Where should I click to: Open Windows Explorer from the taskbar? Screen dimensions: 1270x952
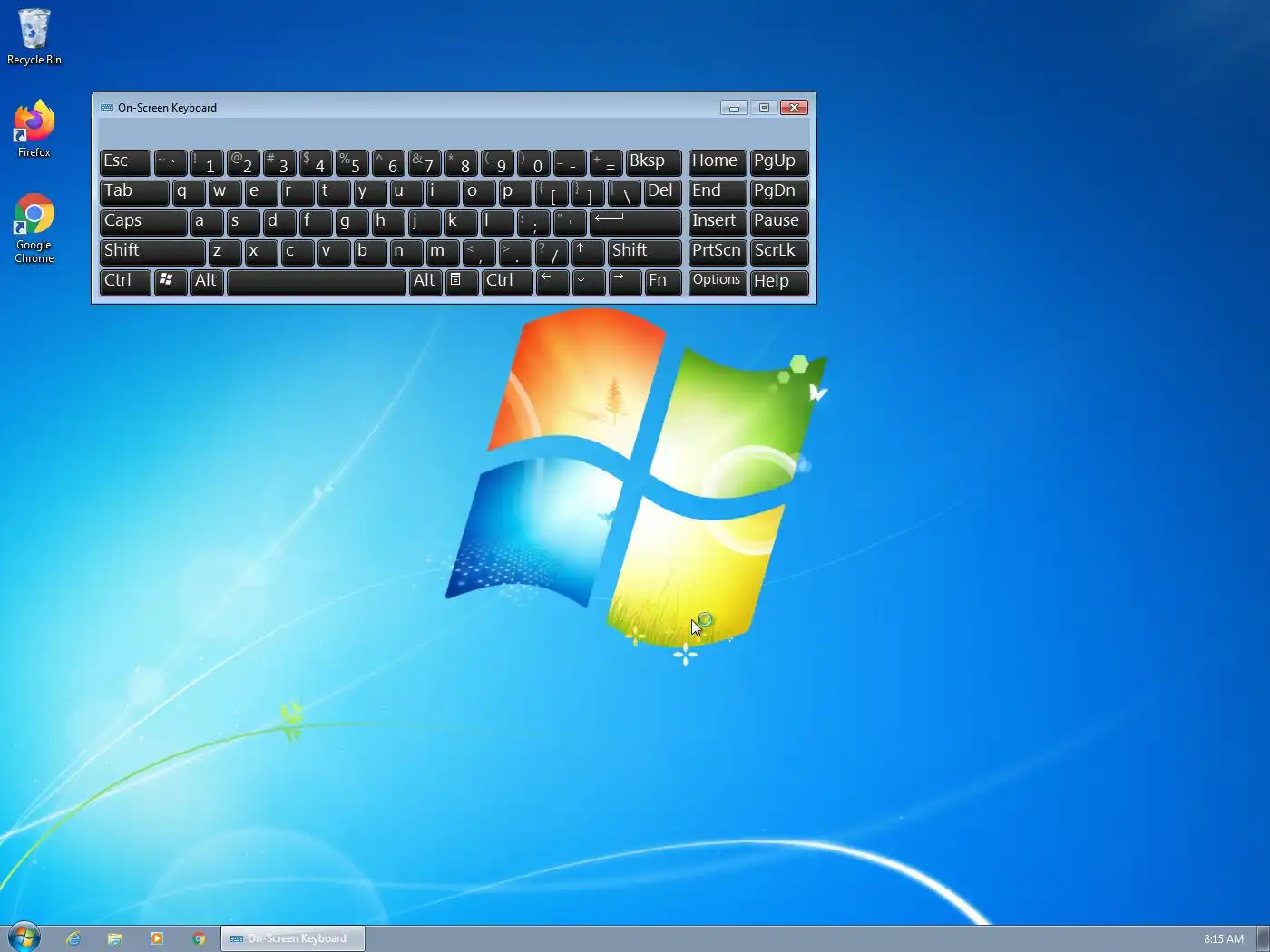(x=115, y=938)
